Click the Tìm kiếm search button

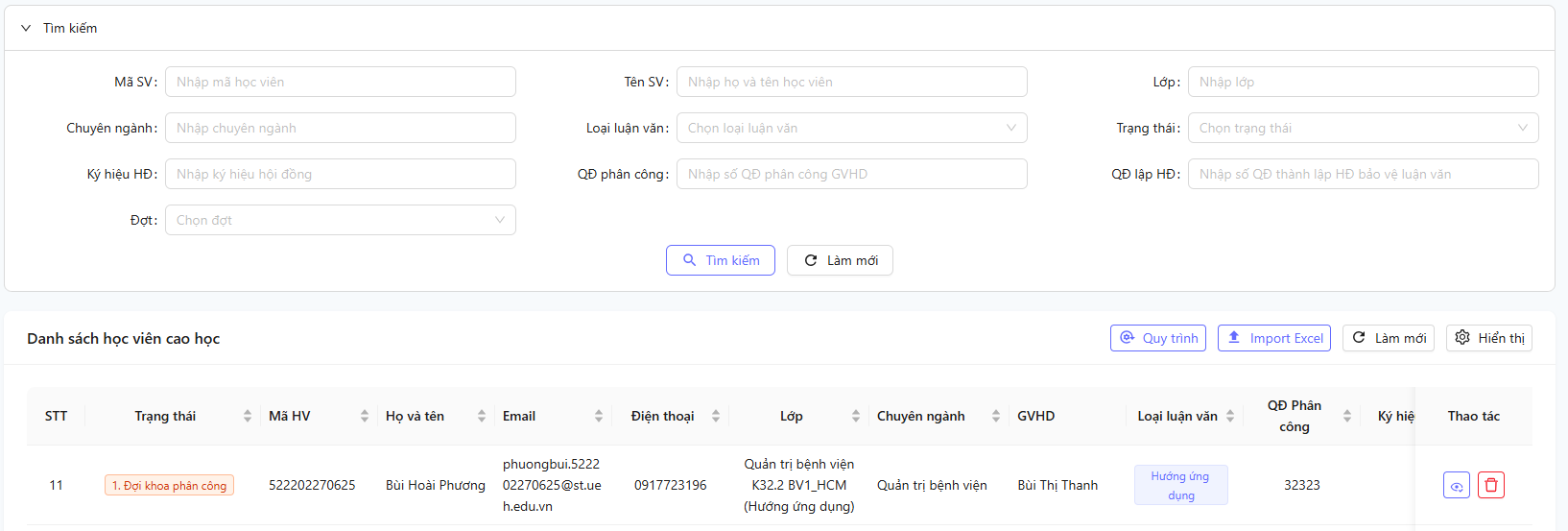click(x=721, y=260)
